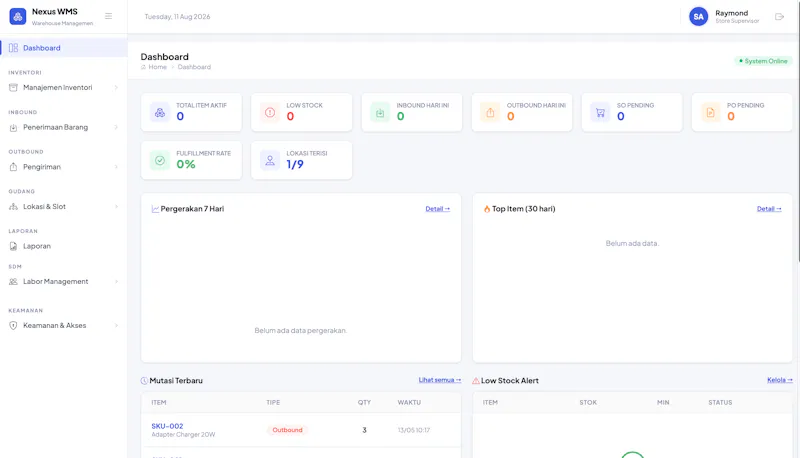Select Labor Management menu item
Screen dimensions: 800x458
tap(64, 282)
